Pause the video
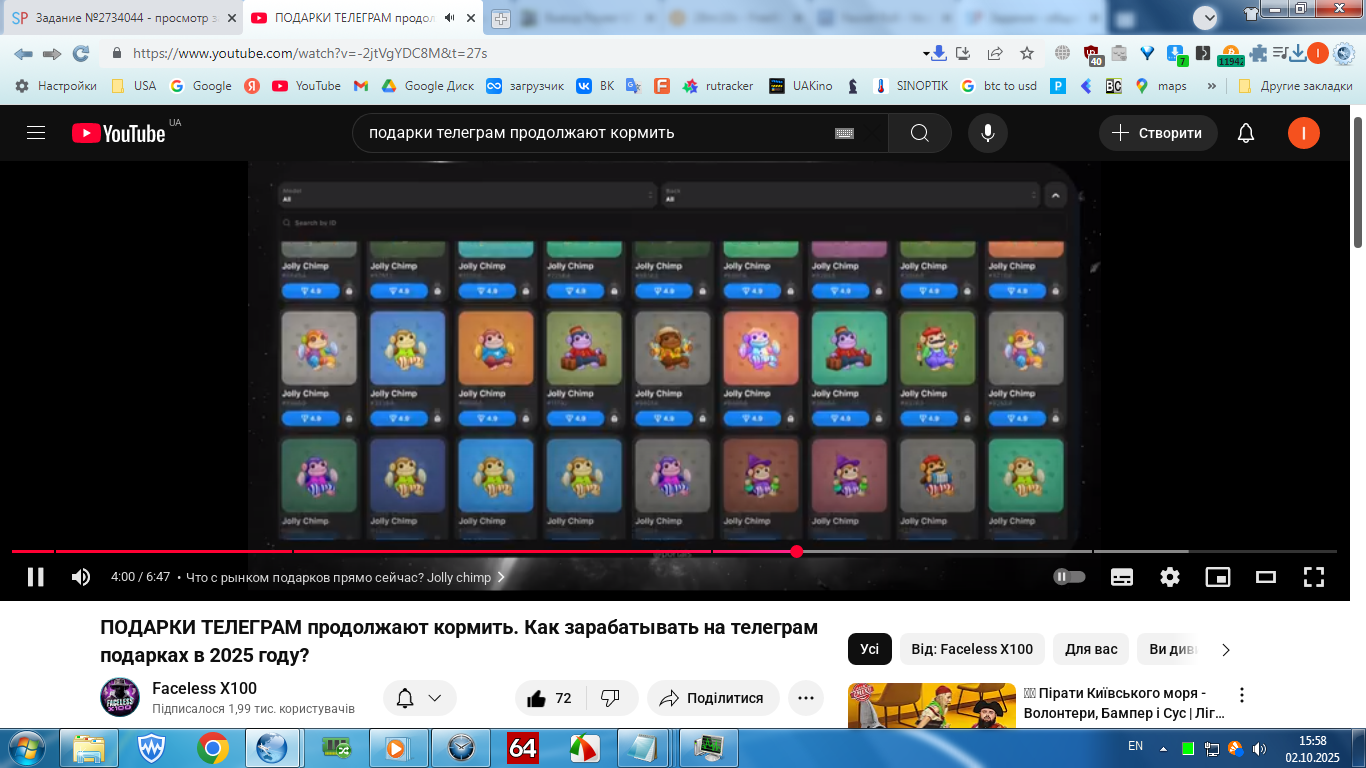 [36, 577]
